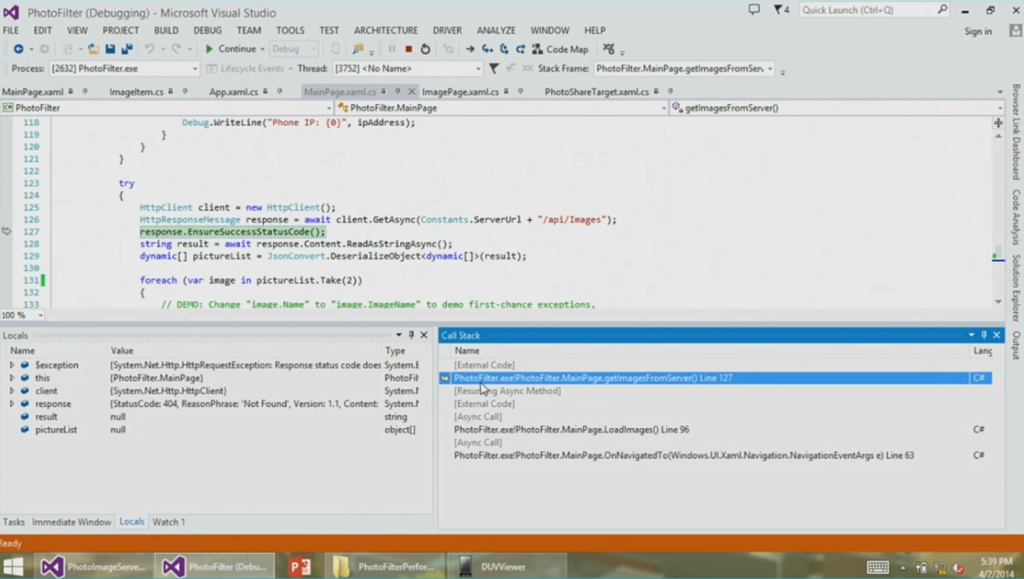The width and height of the screenshot is (1024, 579).
Task: Click the Restart debugging icon
Action: click(x=425, y=49)
